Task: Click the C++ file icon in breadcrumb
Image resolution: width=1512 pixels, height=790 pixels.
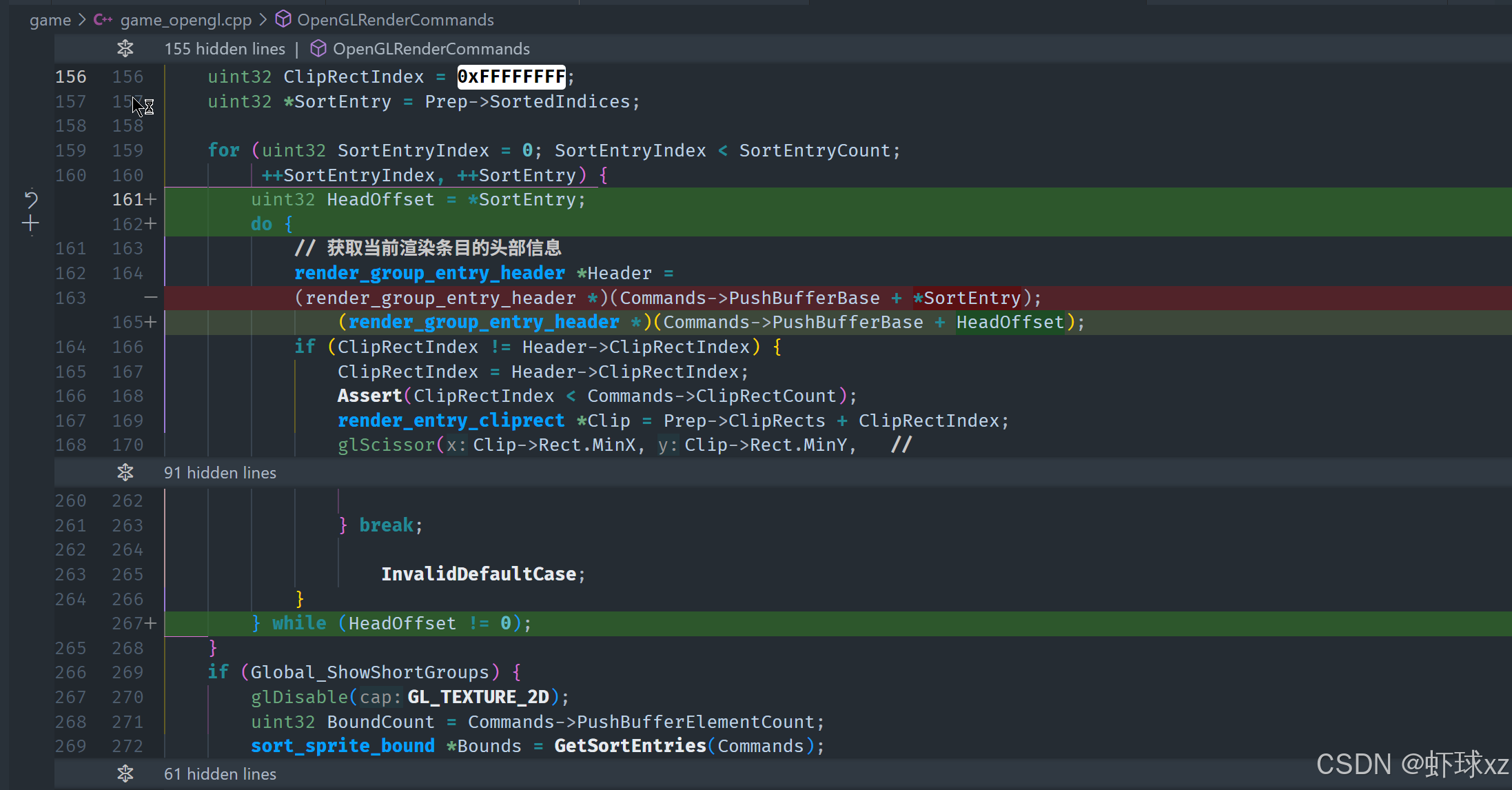Action: [x=103, y=20]
